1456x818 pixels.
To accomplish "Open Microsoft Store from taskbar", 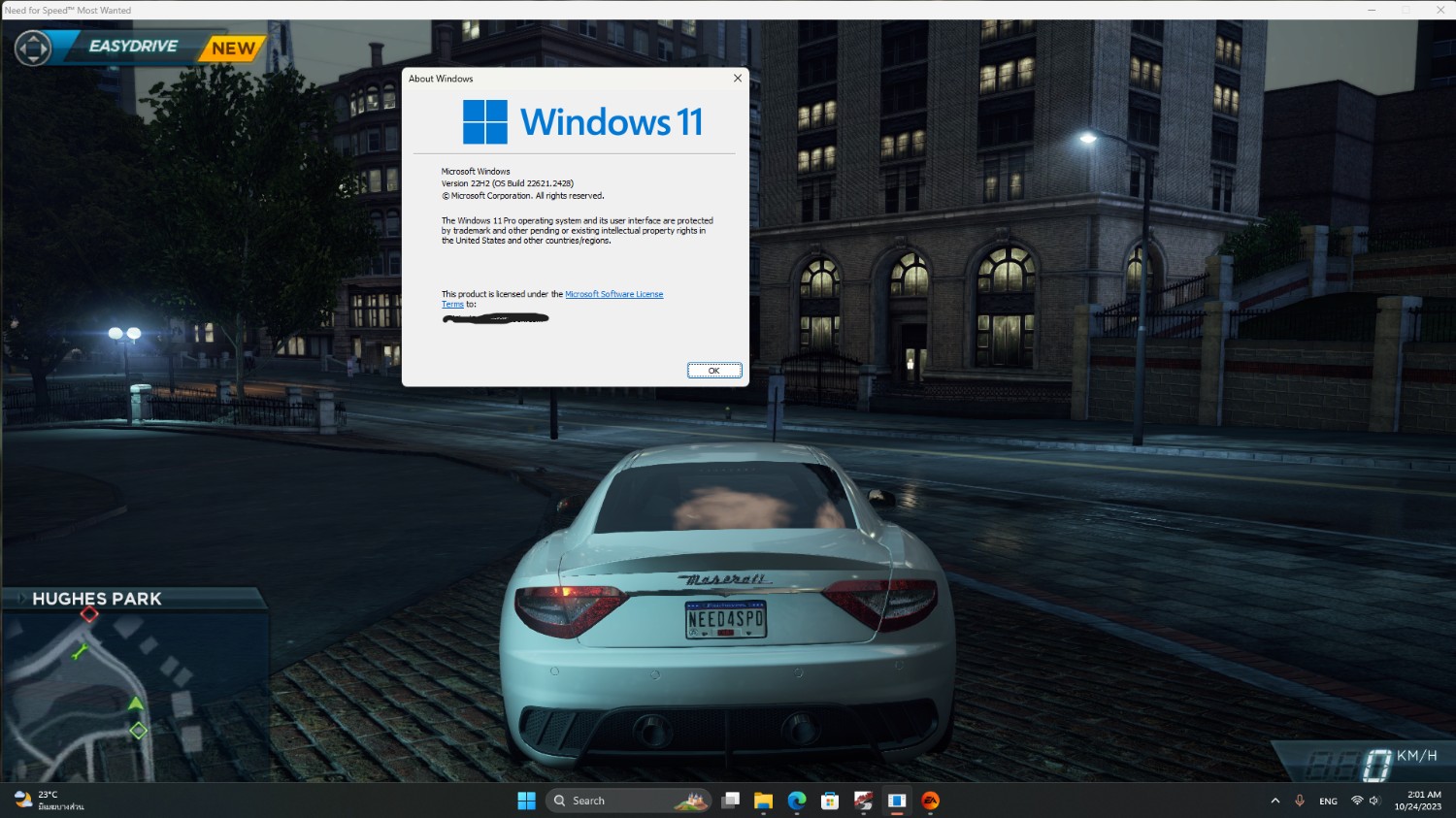I will (x=830, y=801).
